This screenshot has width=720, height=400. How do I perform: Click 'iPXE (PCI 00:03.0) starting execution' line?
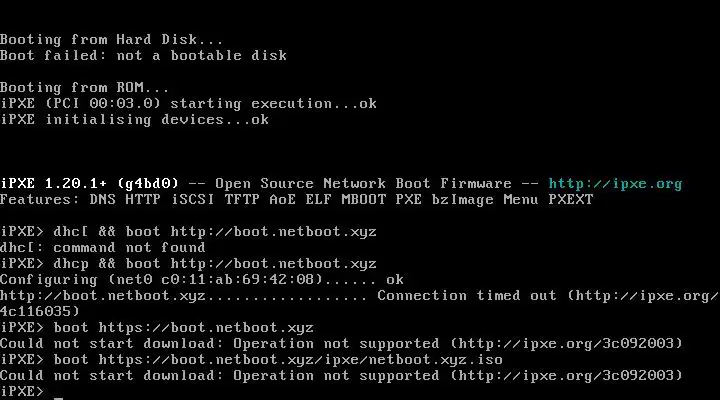(188, 103)
